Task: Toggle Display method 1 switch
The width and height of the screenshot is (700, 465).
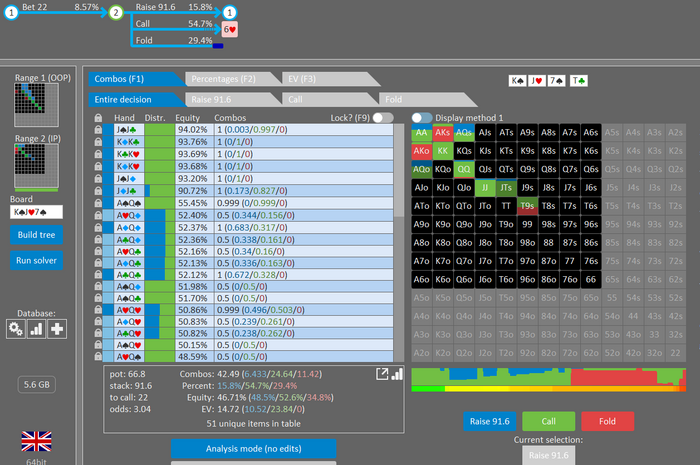Action: click(x=422, y=118)
